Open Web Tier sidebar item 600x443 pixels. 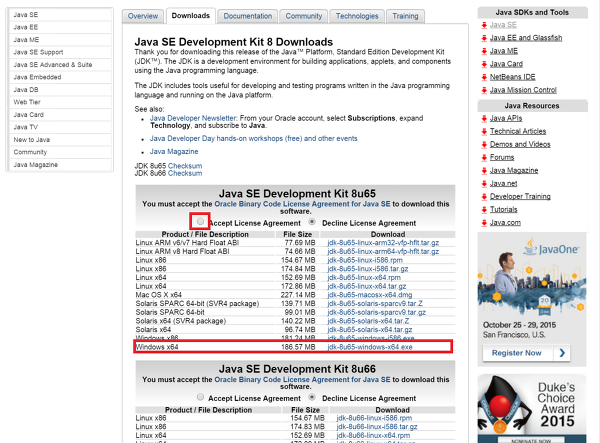[60, 102]
